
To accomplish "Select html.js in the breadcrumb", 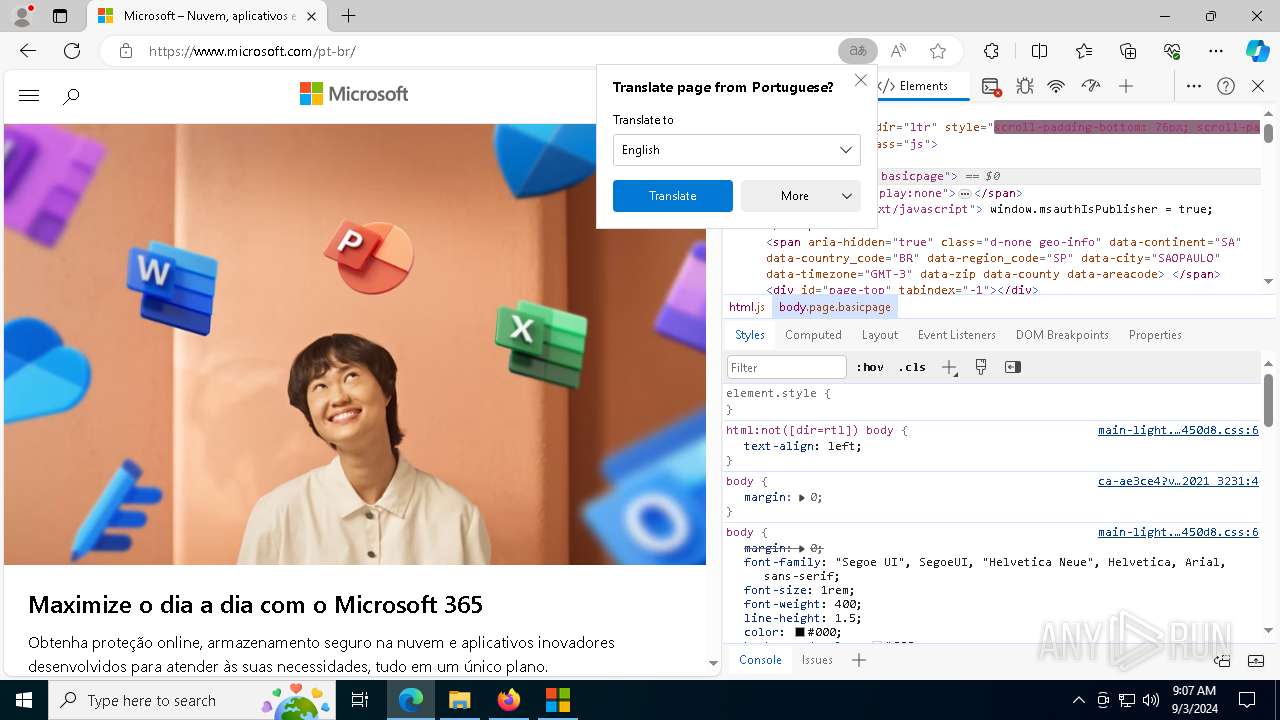I will 747,307.
